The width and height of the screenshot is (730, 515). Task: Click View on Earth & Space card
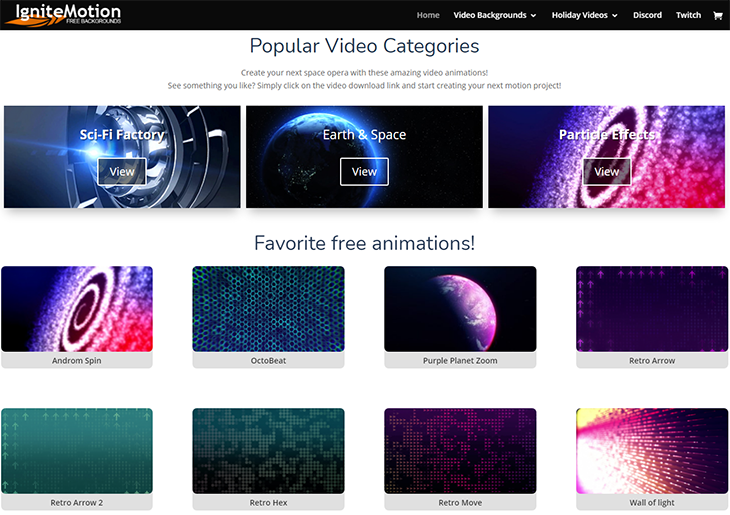pyautogui.click(x=364, y=171)
